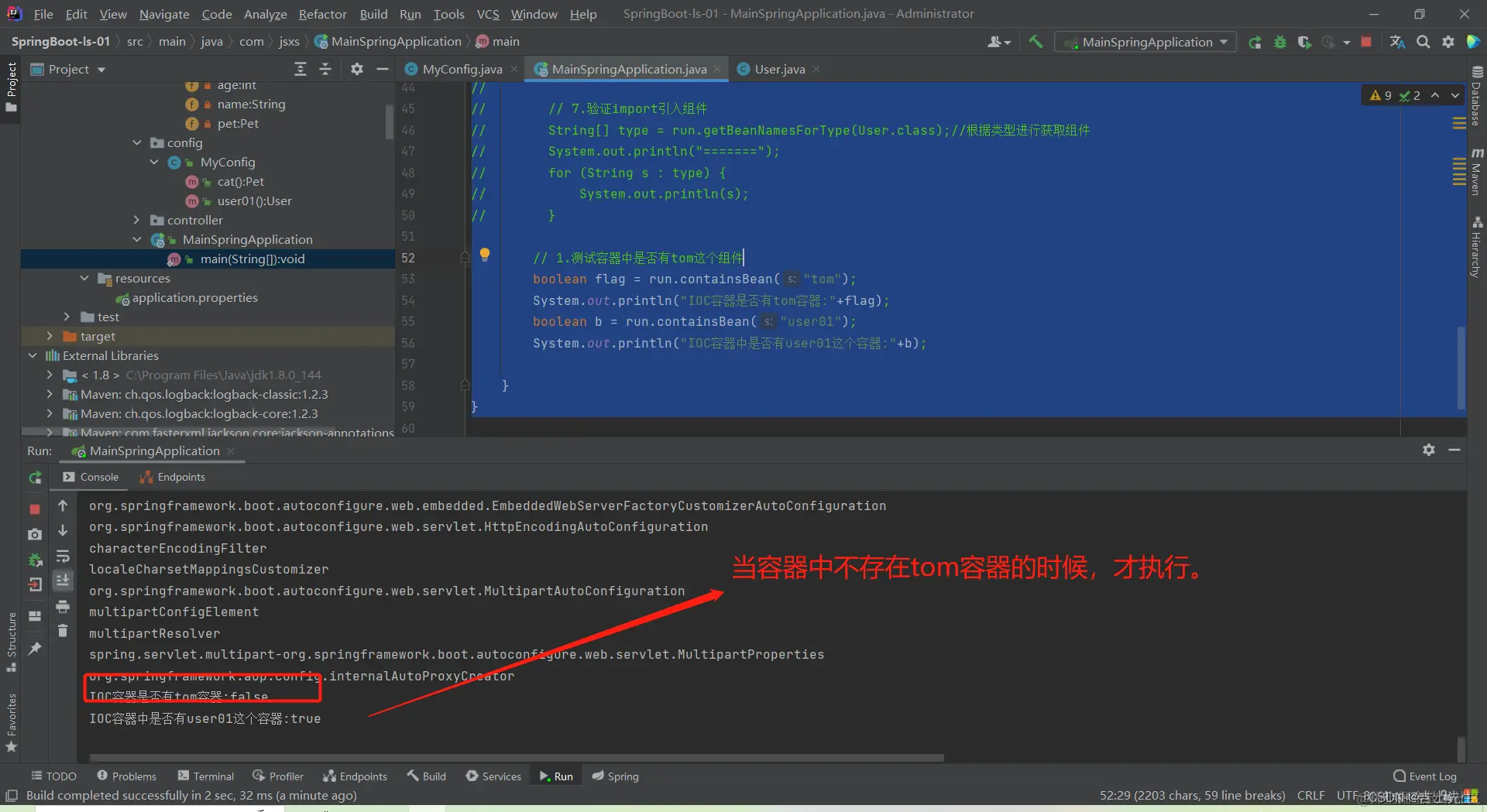Collapse the config folder
1487x812 pixels.
pyautogui.click(x=137, y=142)
